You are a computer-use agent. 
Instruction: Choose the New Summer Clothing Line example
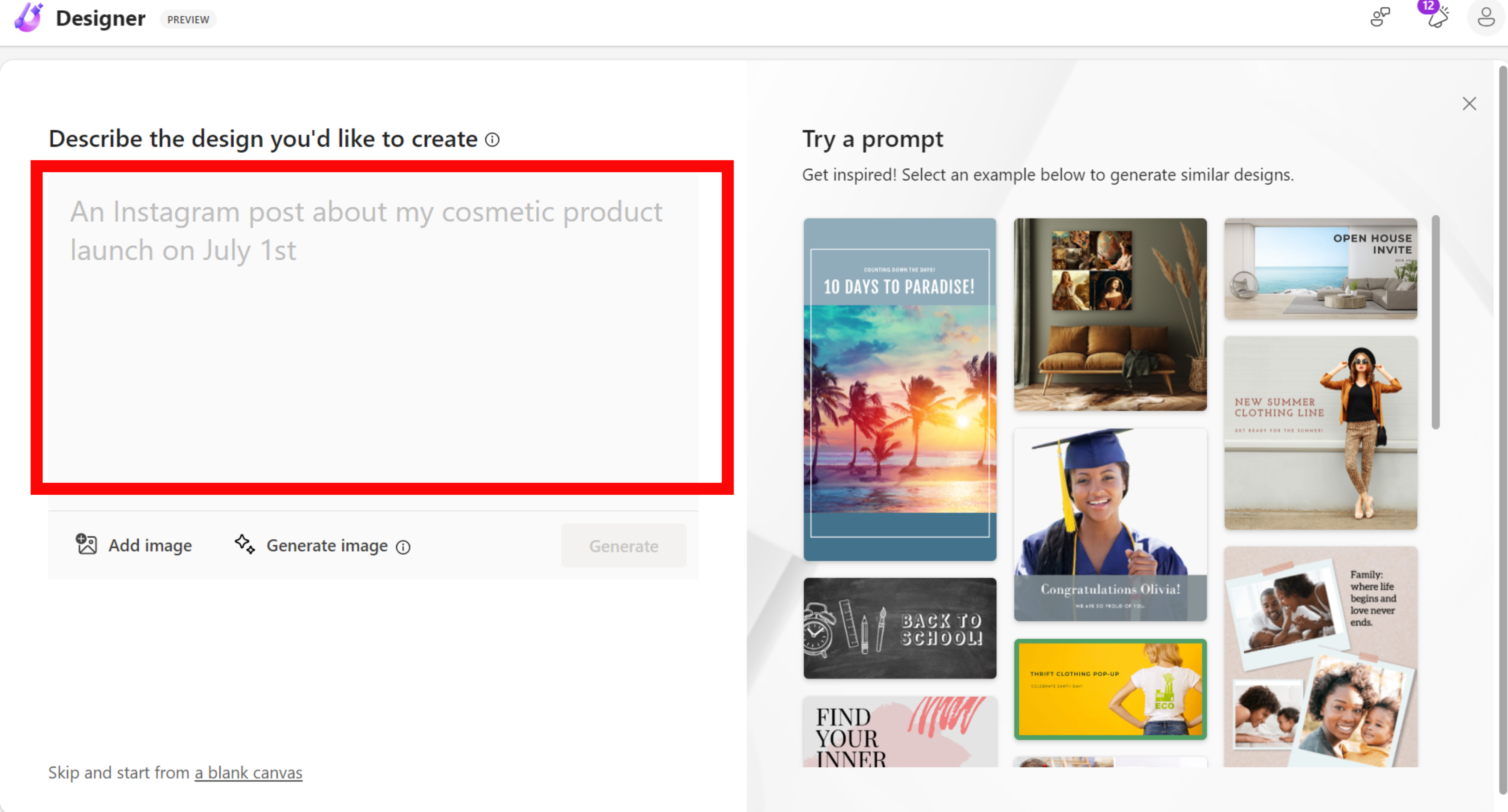click(1320, 433)
